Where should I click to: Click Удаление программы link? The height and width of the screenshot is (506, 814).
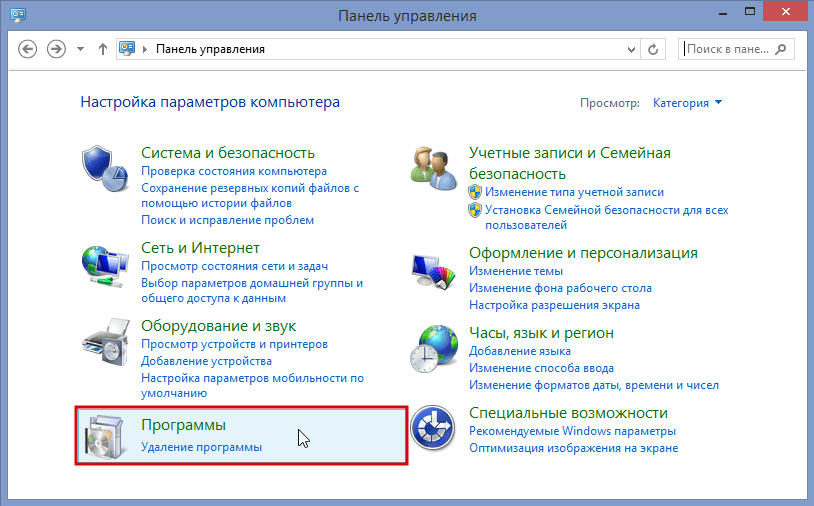pos(201,447)
